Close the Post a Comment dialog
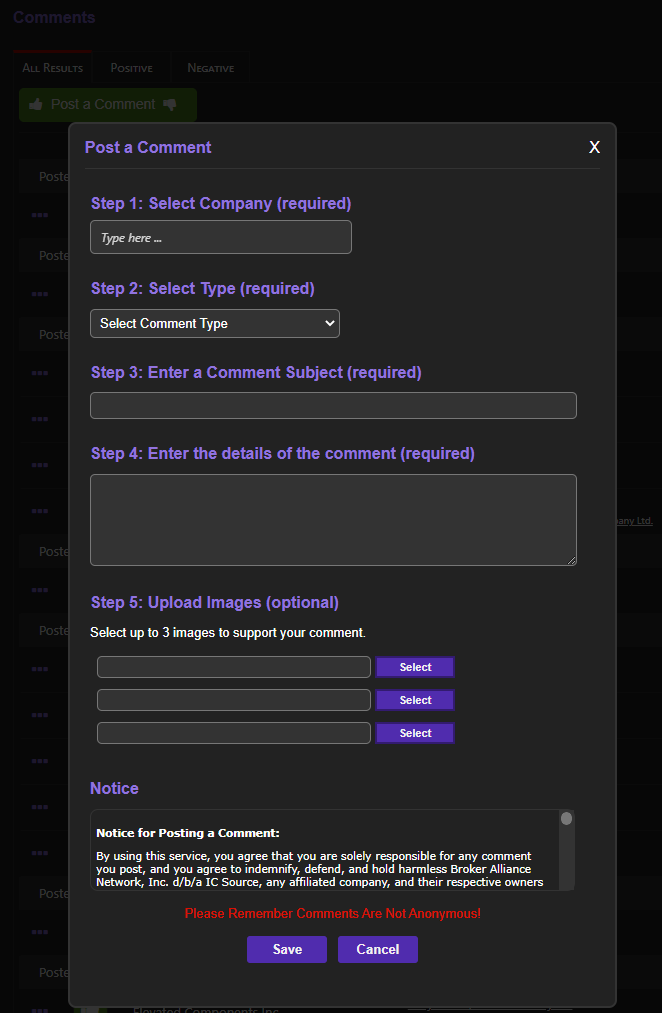The height and width of the screenshot is (1013, 662). coord(594,147)
